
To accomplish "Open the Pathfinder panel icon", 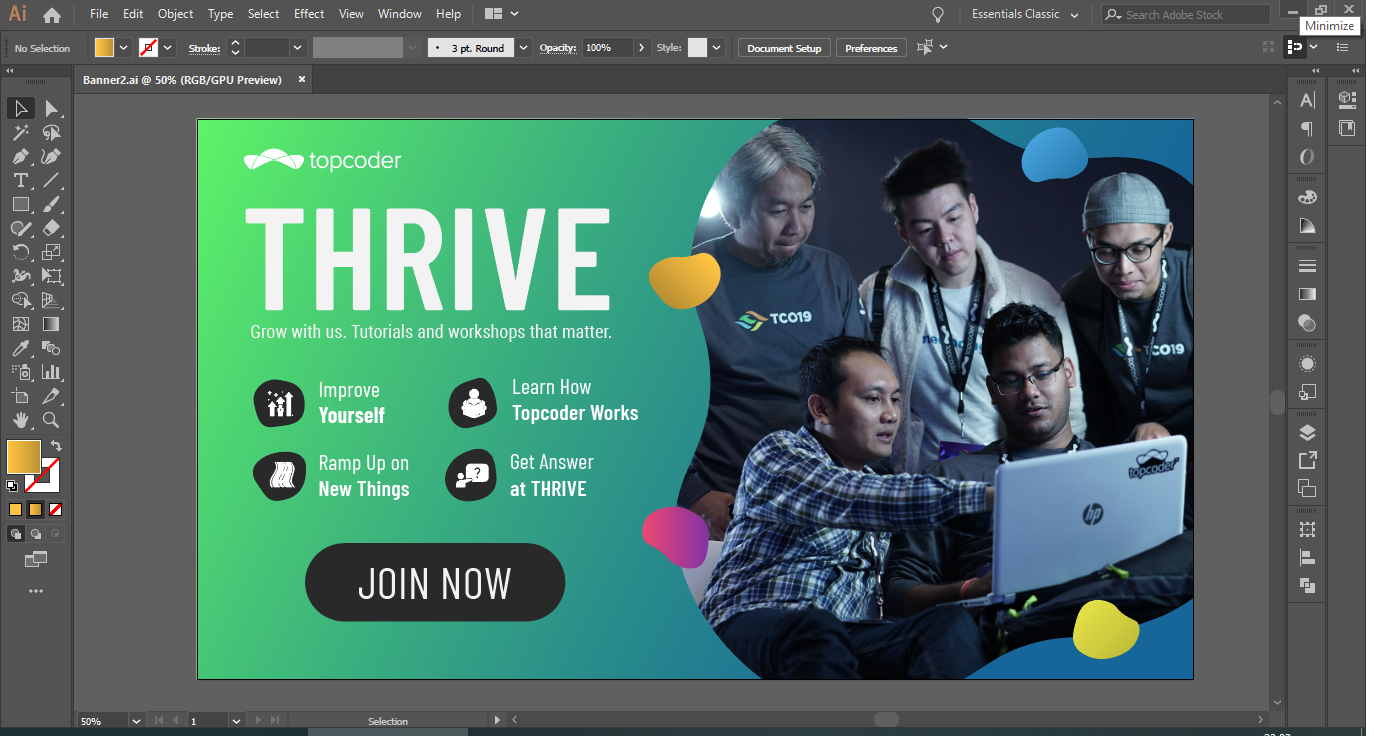I will 1307,585.
